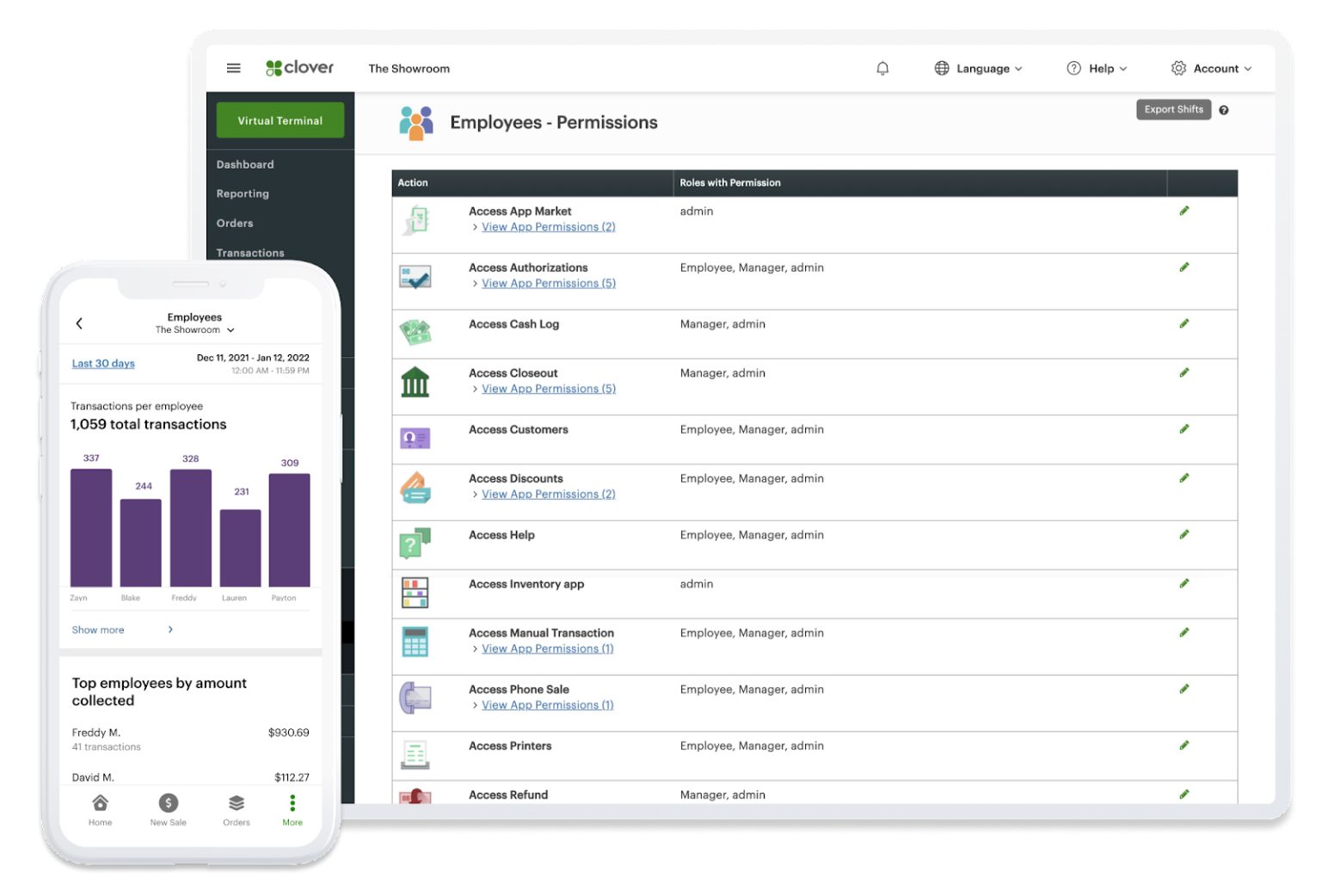Viewport: 1321px width, 896px height.
Task: Click the Virtual Terminal button
Action: coord(280,120)
